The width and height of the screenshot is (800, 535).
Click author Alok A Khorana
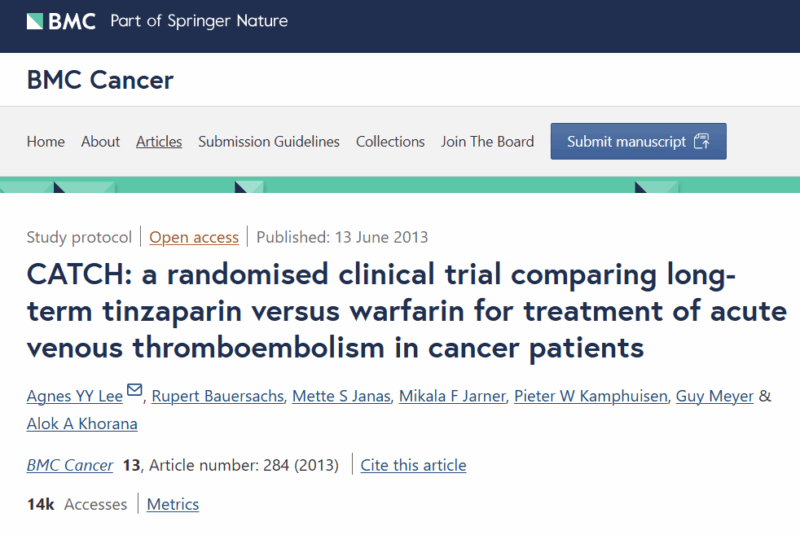coord(82,424)
